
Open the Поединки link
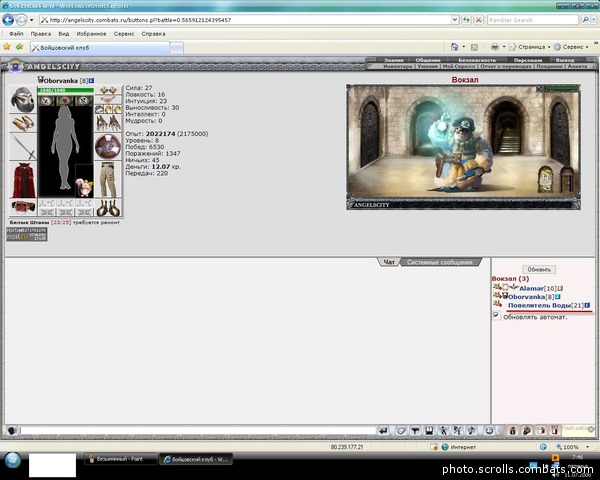pos(549,66)
